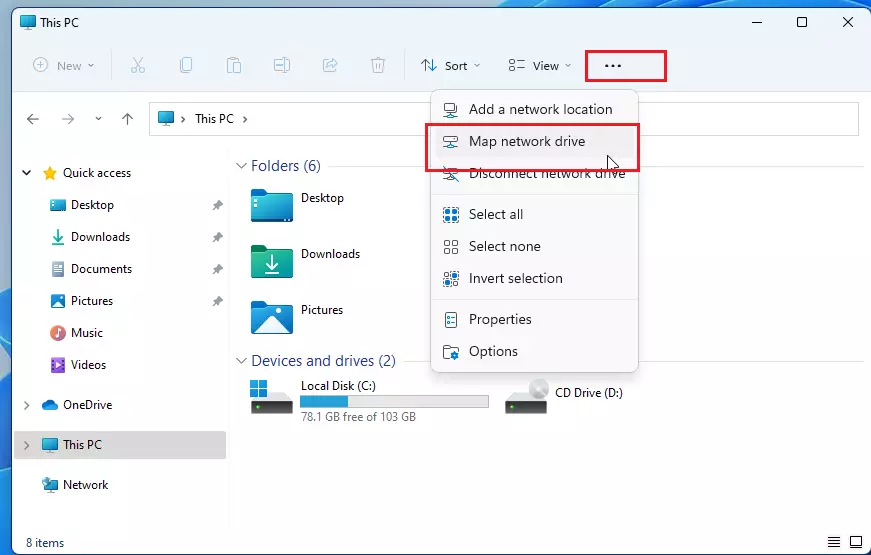Switch to large thumbnails view icon
Viewport: 871px width, 555px height.
[x=856, y=542]
